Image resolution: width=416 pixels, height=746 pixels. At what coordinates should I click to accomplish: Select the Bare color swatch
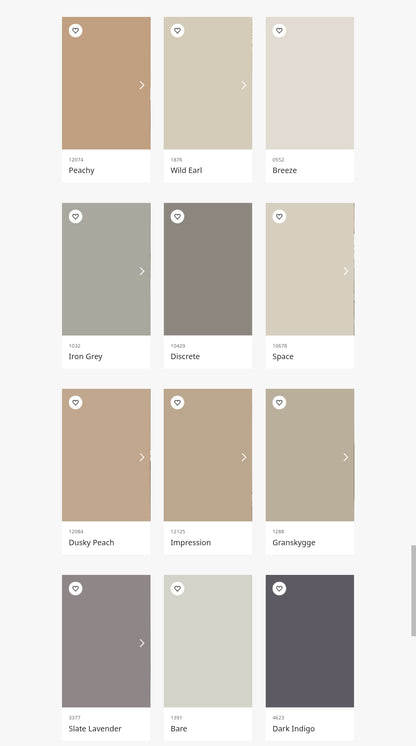(x=208, y=641)
